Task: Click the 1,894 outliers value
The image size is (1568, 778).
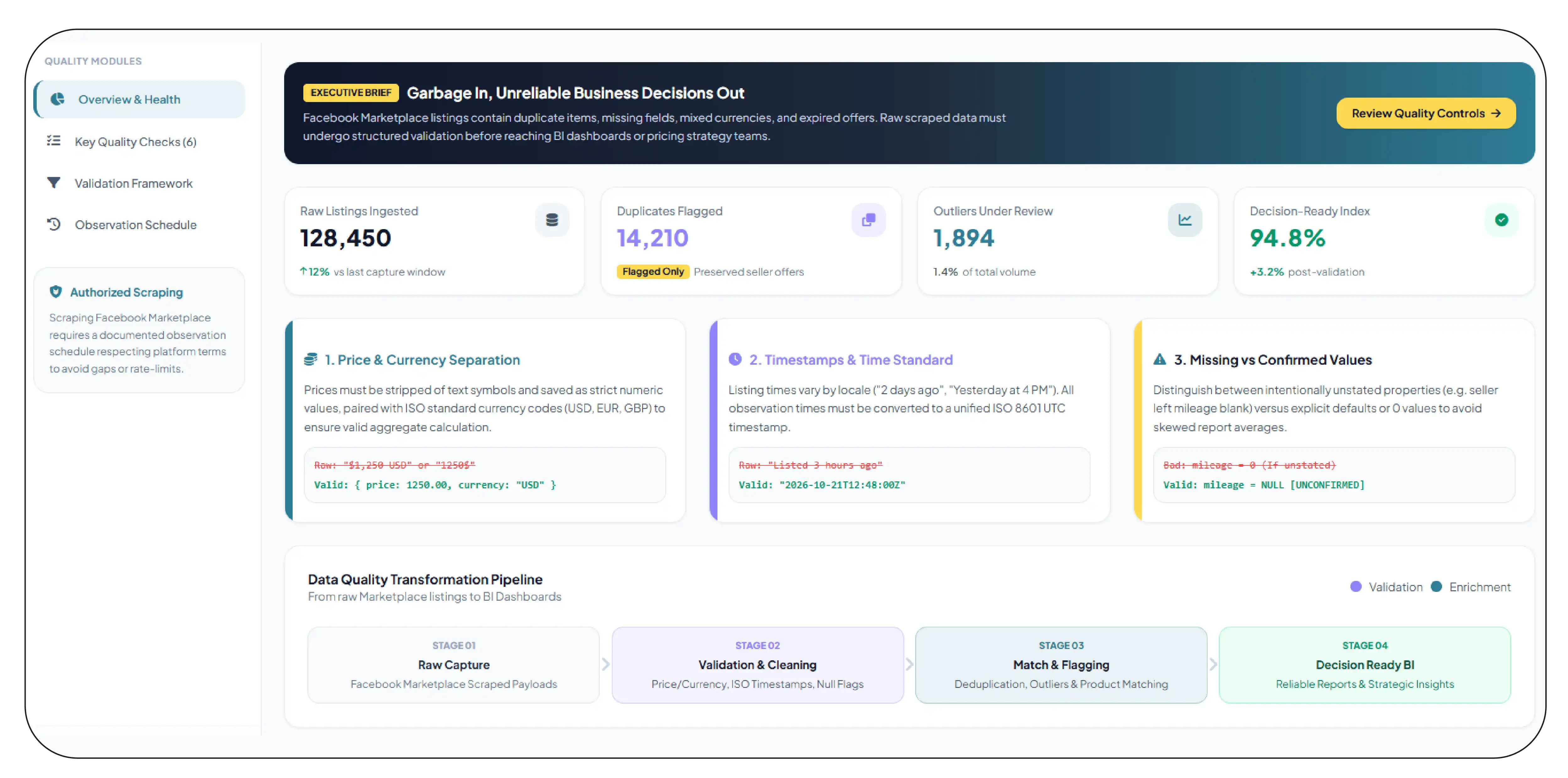Action: pos(964,238)
